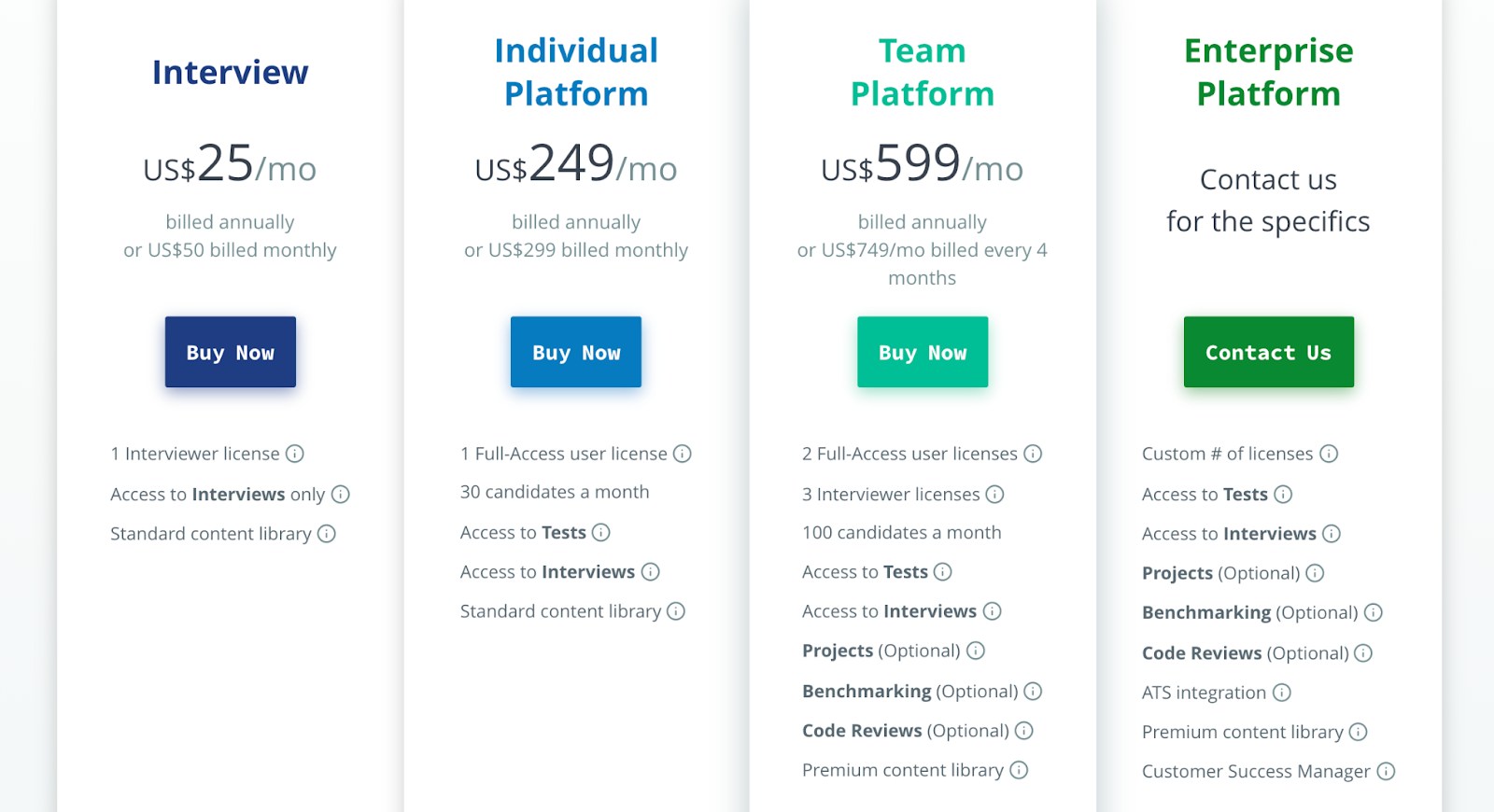
Task: Click the green Contact Us button
Action: (x=1269, y=352)
